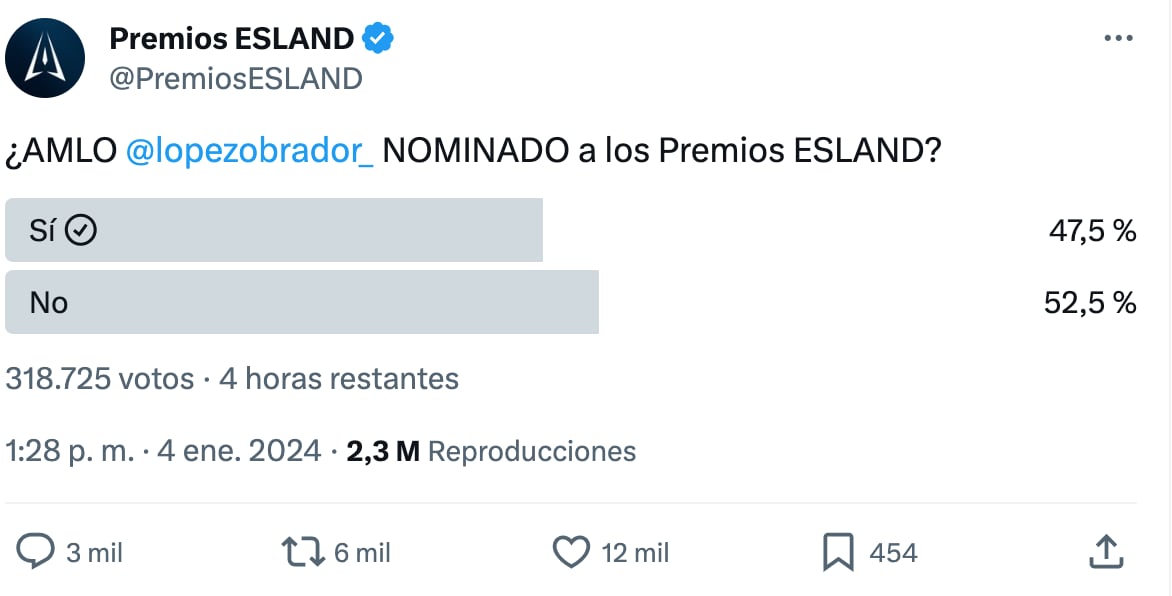Open the @PremiosESLAND handle link
Viewport: 1172px width, 596px height.
[x=235, y=78]
